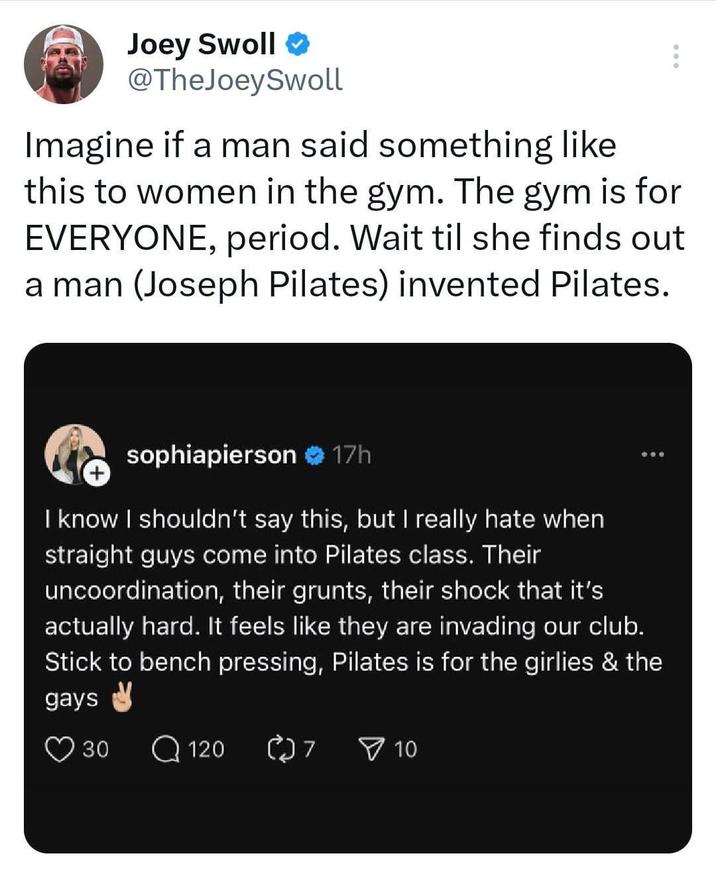The image size is (716, 876).
Task: View the 30 likes count
Action: [95, 749]
